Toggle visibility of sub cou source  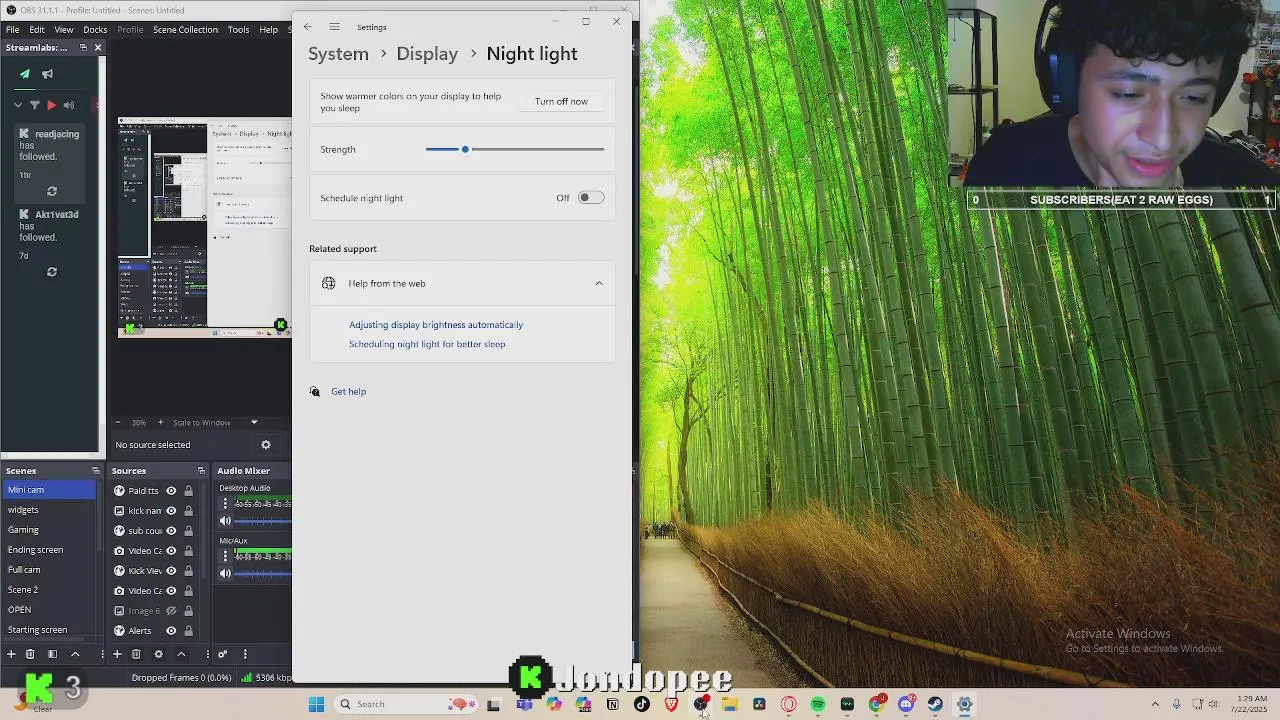[171, 531]
